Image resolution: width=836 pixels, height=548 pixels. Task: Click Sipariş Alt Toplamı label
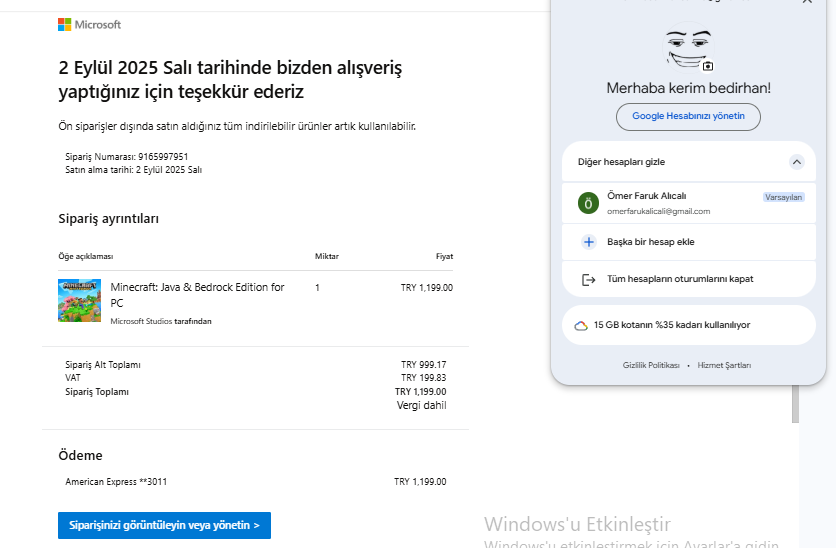point(102,365)
